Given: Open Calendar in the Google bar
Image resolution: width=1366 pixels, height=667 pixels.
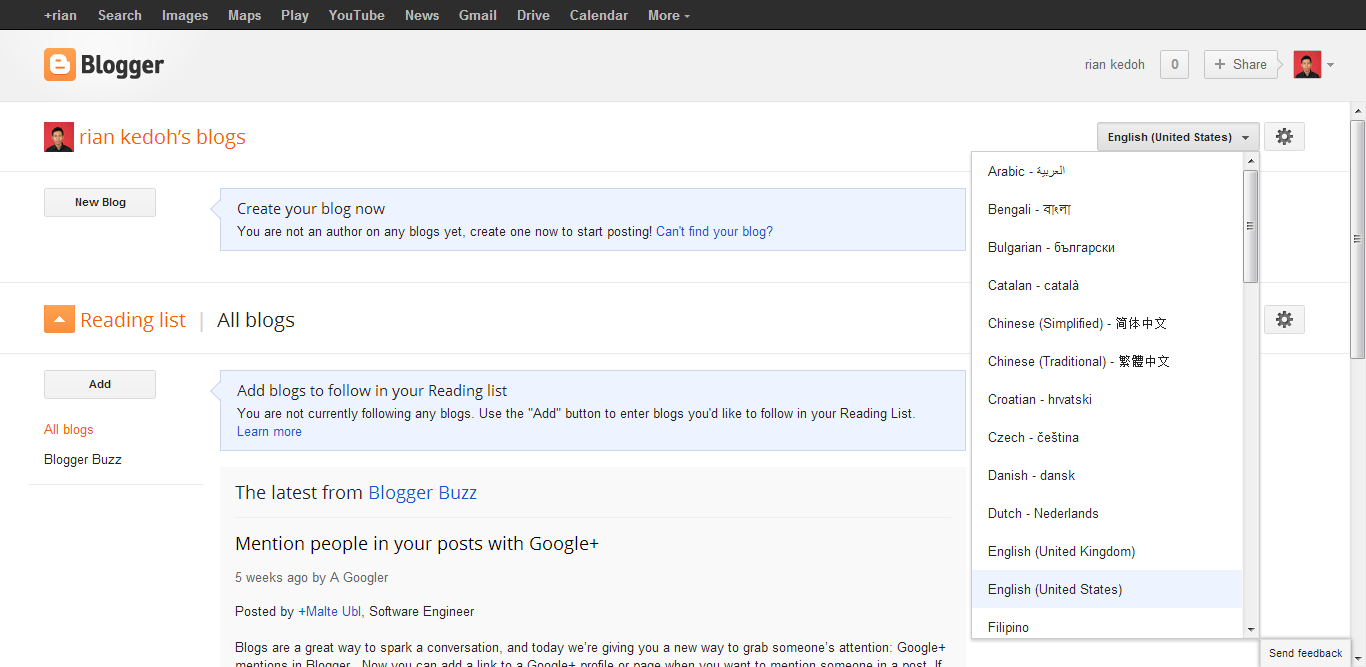Looking at the screenshot, I should coord(599,15).
